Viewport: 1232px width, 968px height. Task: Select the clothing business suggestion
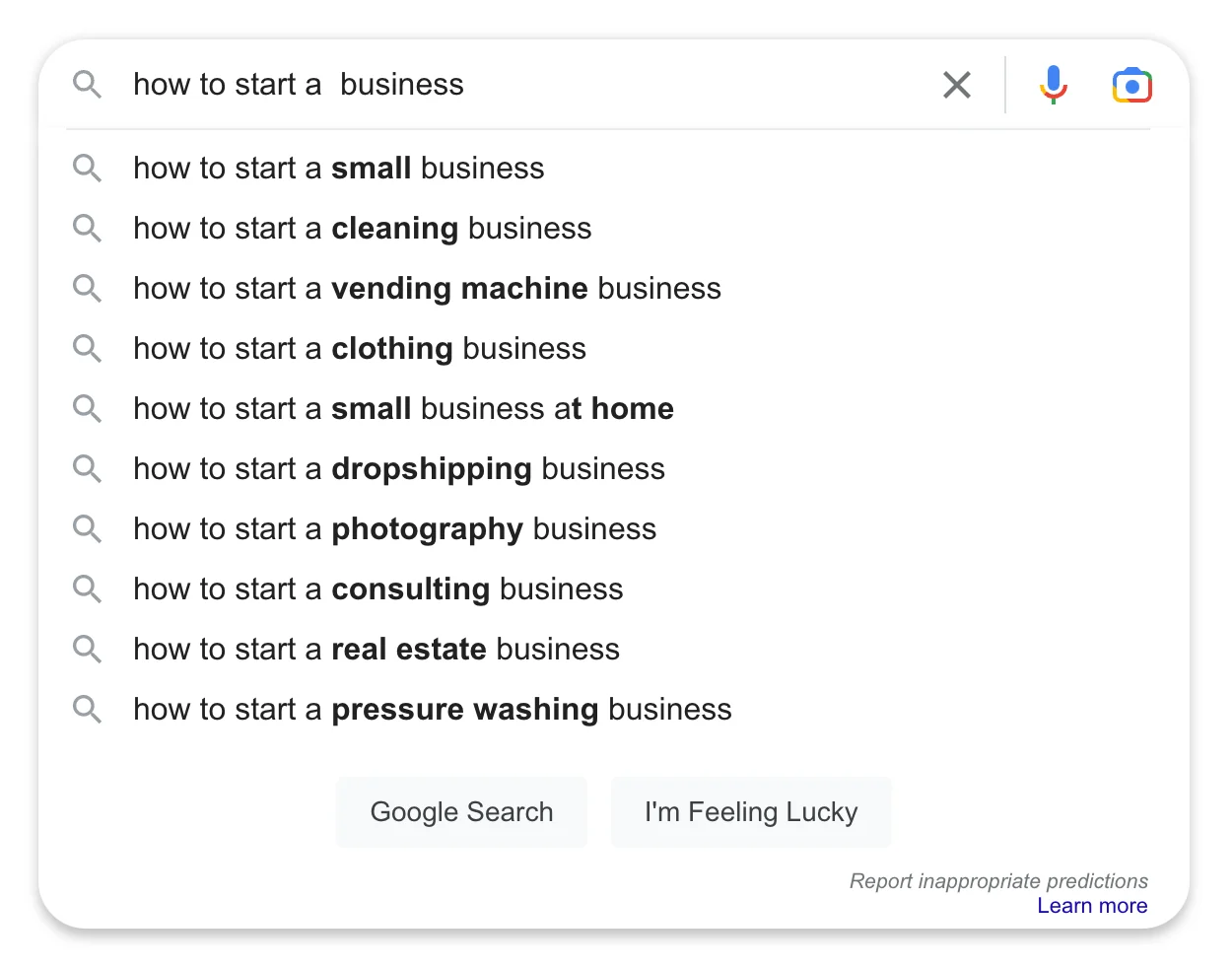pyautogui.click(x=360, y=349)
